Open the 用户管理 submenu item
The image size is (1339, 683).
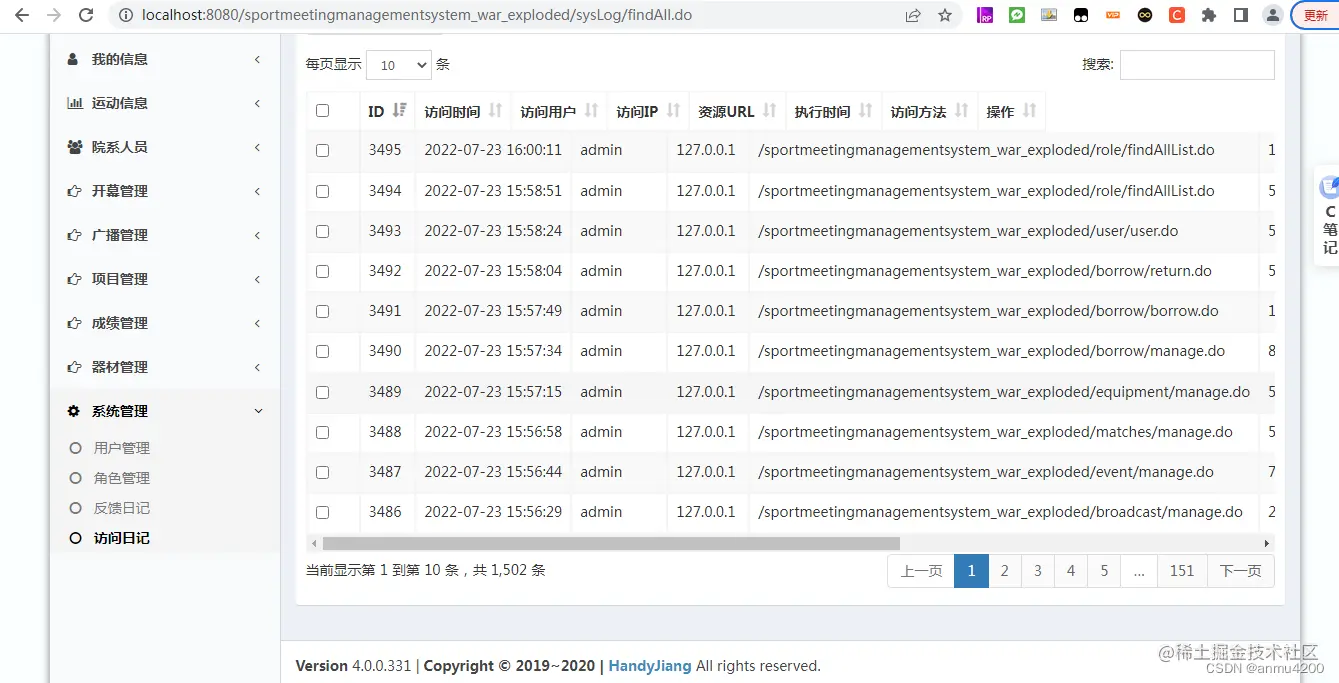[x=121, y=448]
